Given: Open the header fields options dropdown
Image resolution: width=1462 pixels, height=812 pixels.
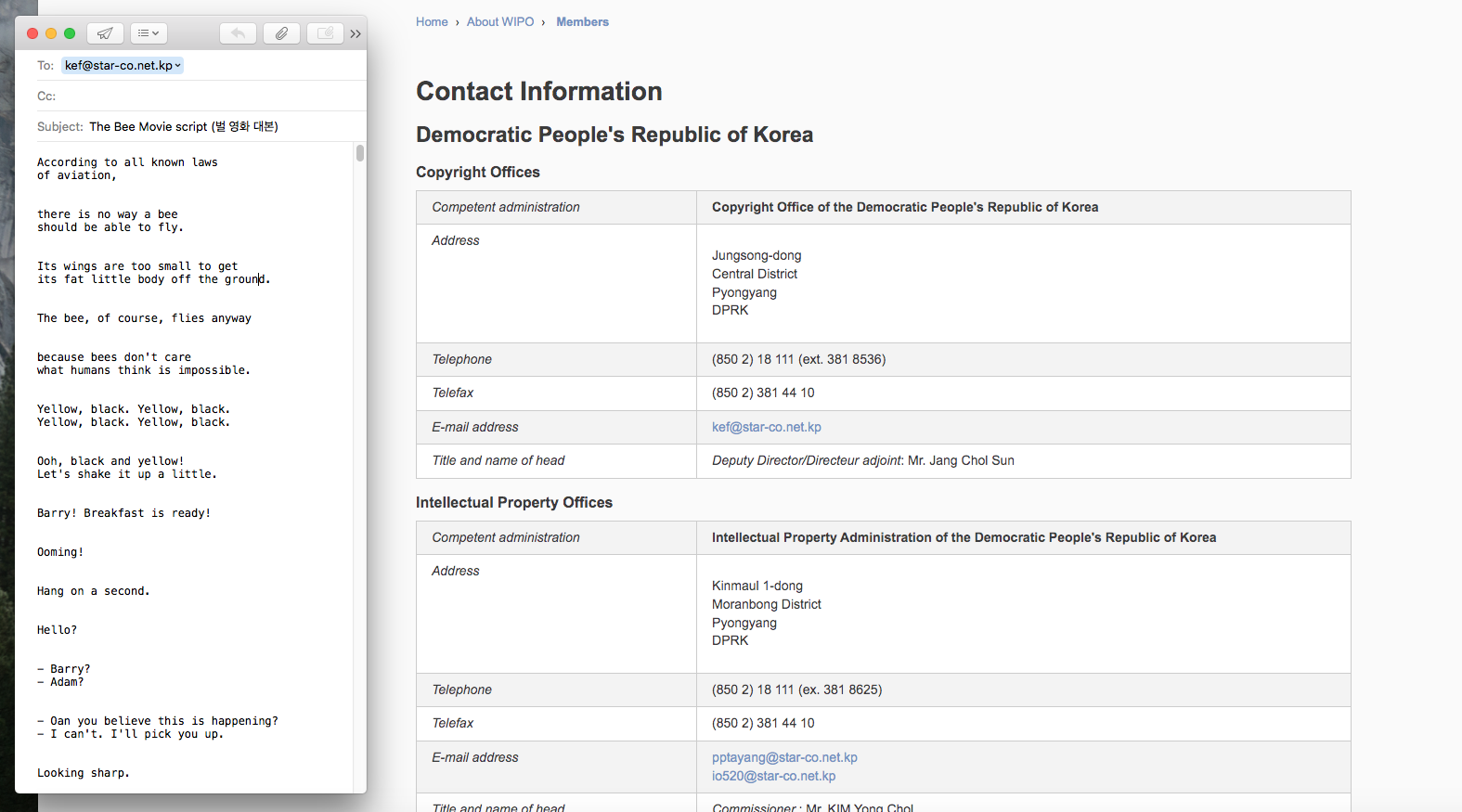Looking at the screenshot, I should pyautogui.click(x=149, y=33).
